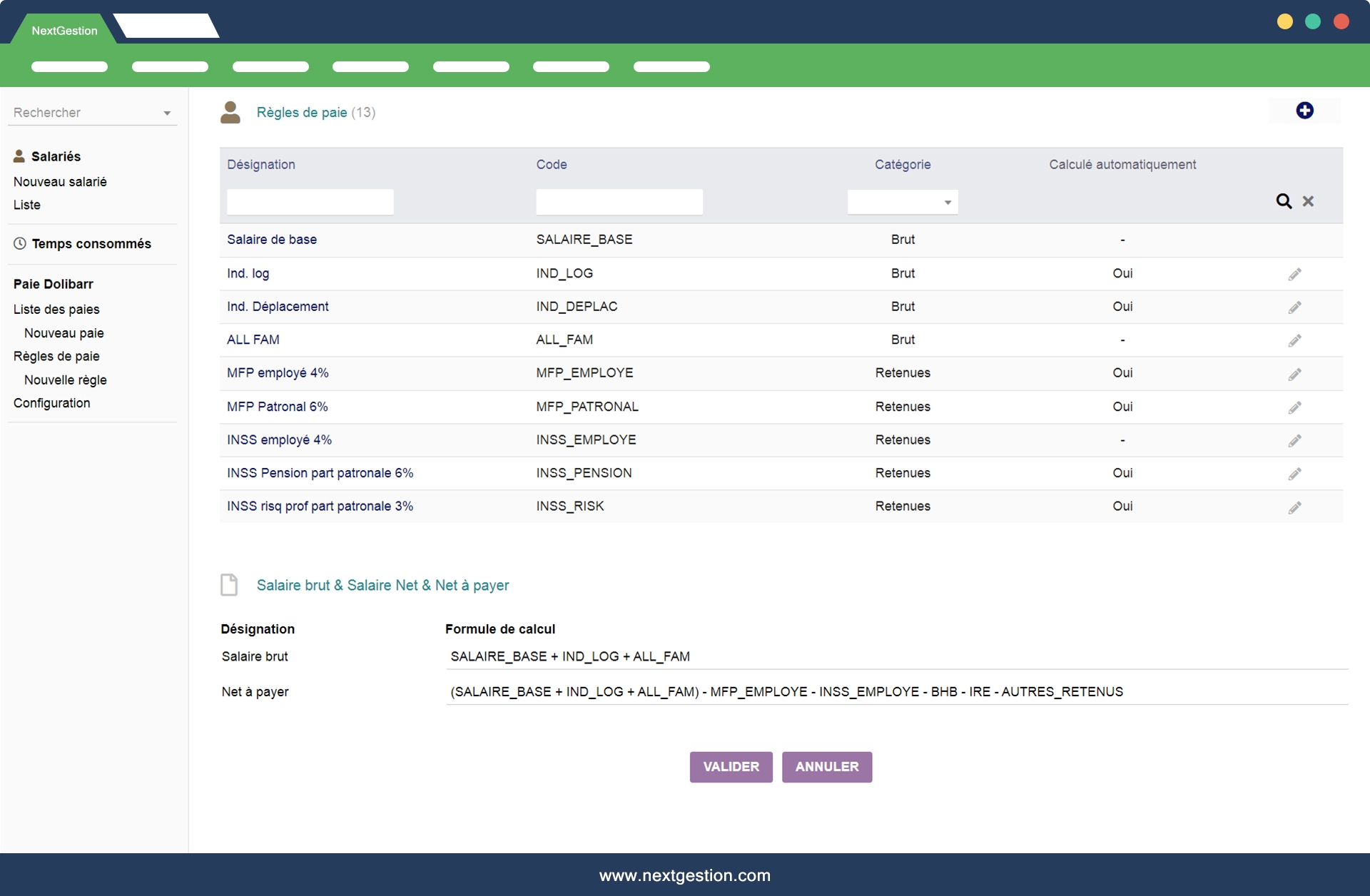The height and width of the screenshot is (896, 1370).
Task: Open Nouvelle règle in sidebar menu
Action: pos(65,380)
